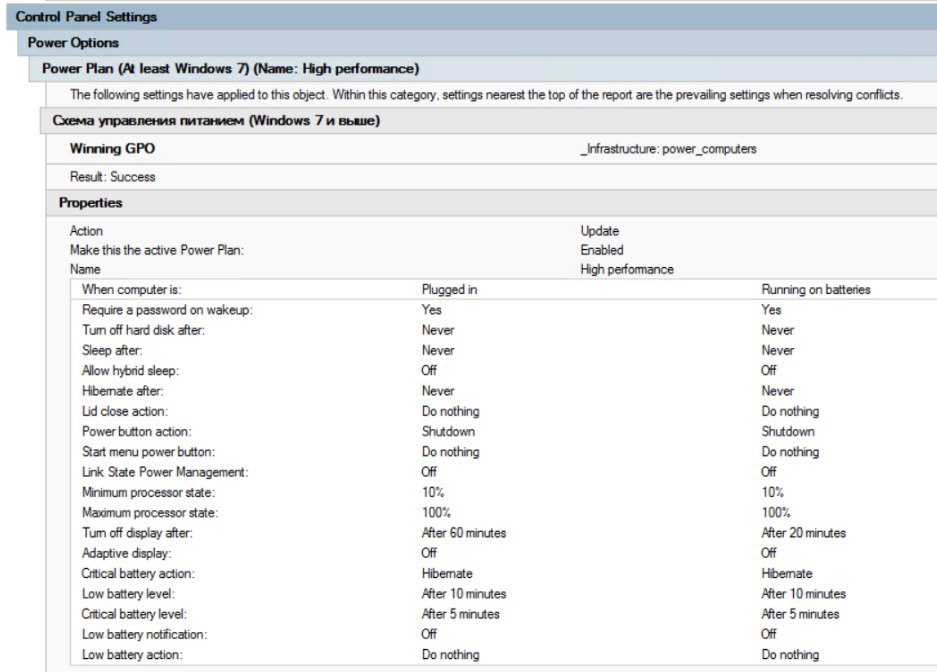Select Critical battery action label

point(138,574)
